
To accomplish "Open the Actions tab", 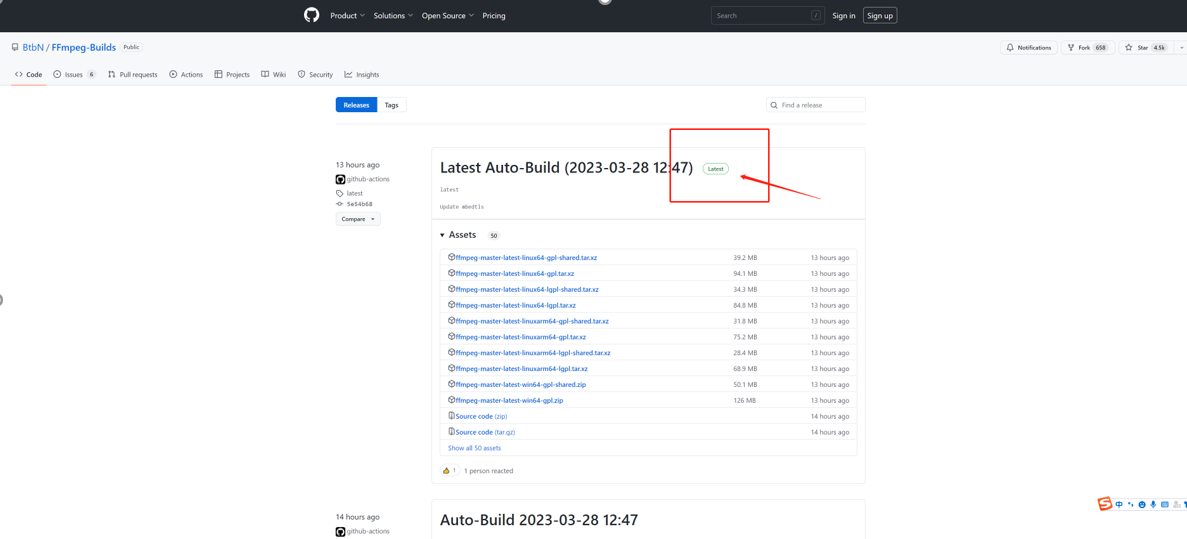I will [186, 74].
